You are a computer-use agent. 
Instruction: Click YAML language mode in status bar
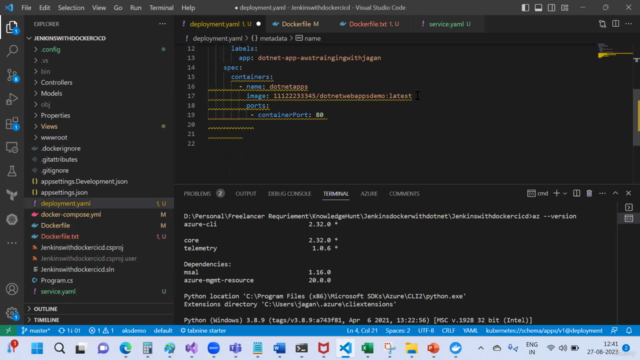[x=470, y=331]
